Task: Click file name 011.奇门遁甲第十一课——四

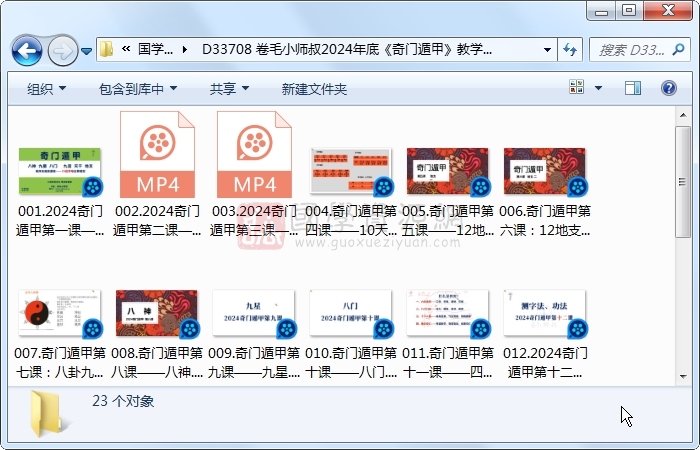Action: [448, 362]
